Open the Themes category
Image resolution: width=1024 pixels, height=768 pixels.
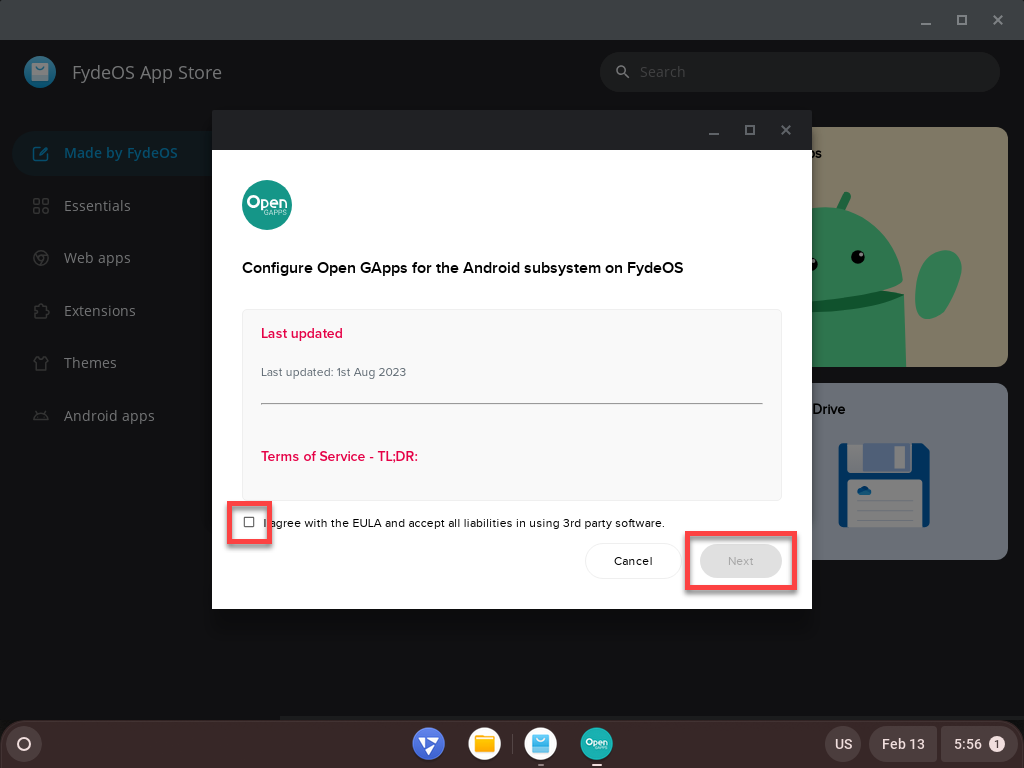[90, 363]
